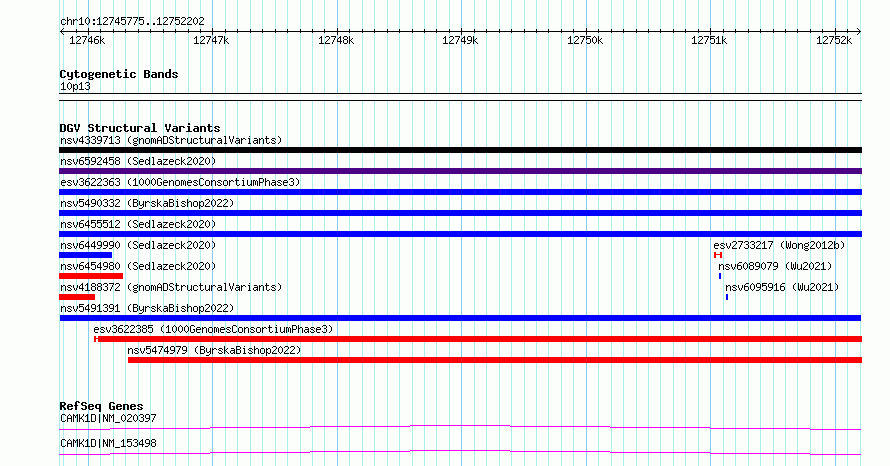Open nsv6454980 (Sedlazeck2020) variant label
This screenshot has height=466, width=890.
click(x=138, y=266)
